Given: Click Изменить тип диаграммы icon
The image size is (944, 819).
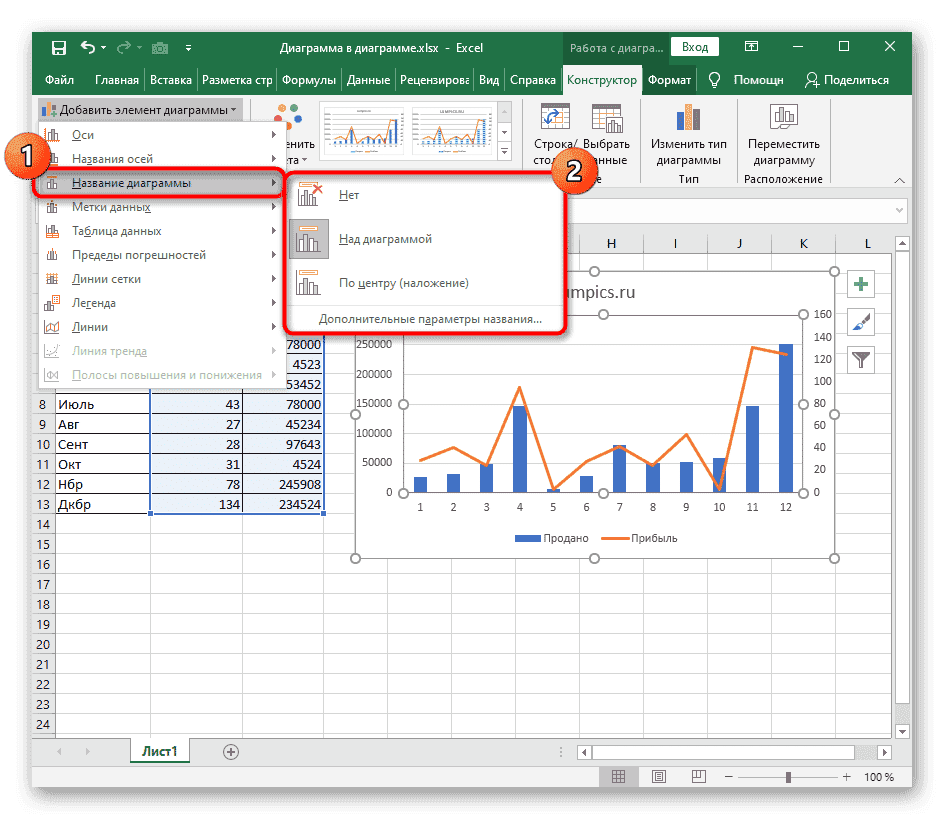Looking at the screenshot, I should click(x=687, y=120).
